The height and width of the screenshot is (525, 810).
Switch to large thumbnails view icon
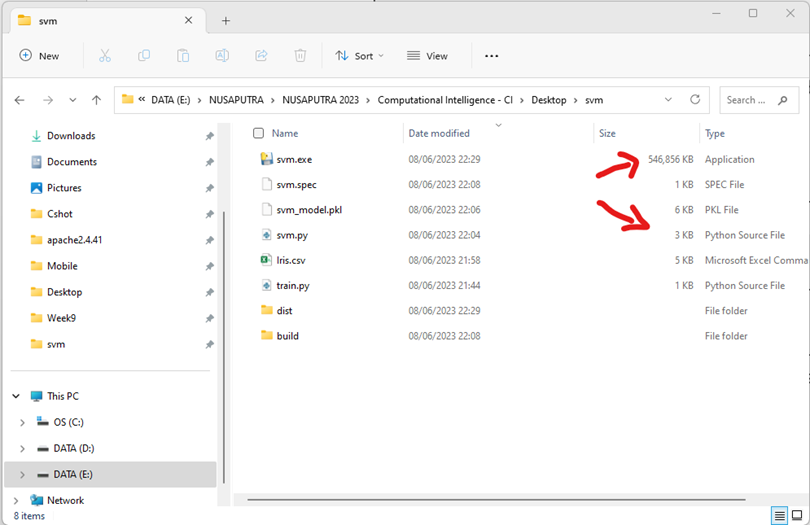796,515
